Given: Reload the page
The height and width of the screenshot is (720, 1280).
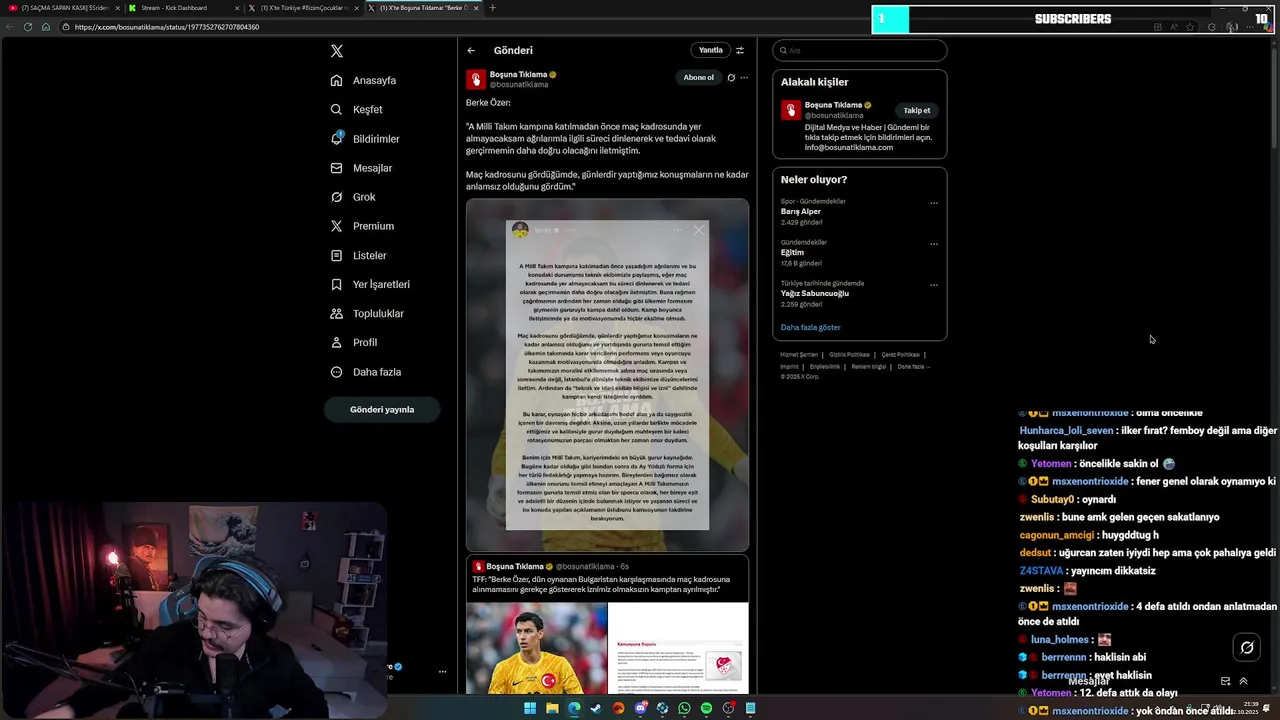Looking at the screenshot, I should pyautogui.click(x=28, y=27).
